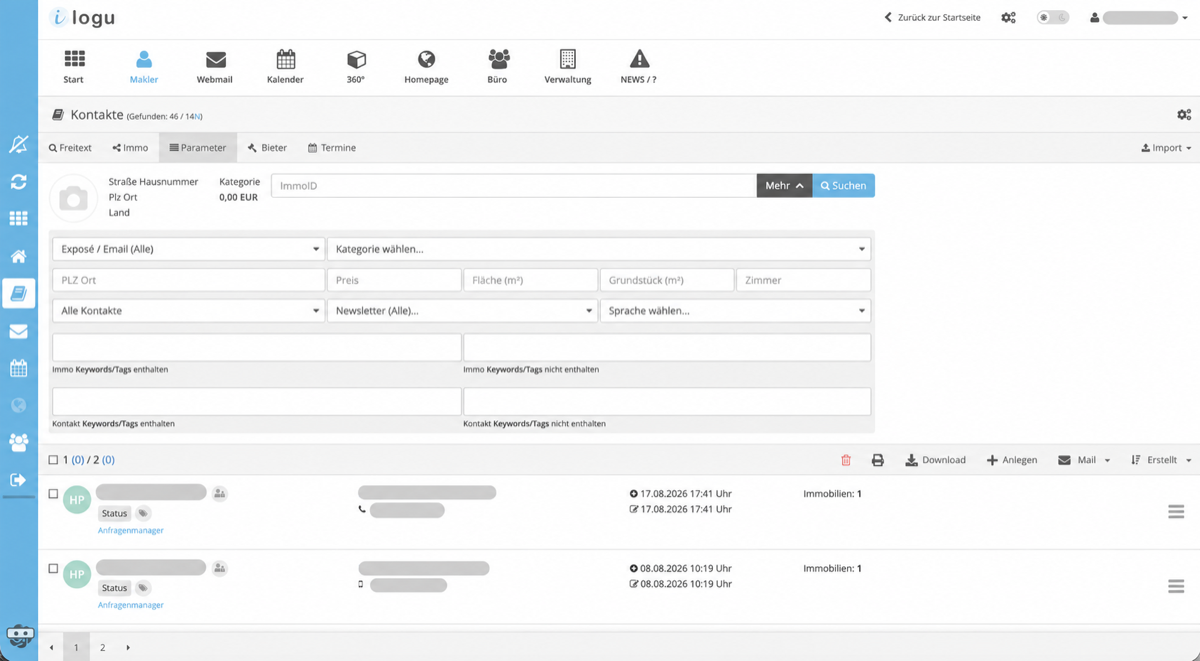Open hamburger menu of 08.08.2026 contact
The image size is (1200, 661).
pos(1176,587)
